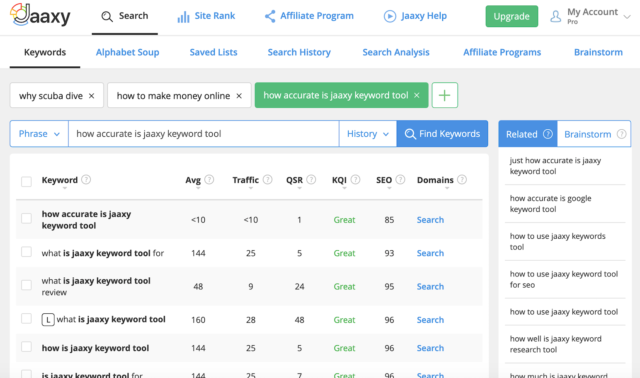Screen dimensions: 640x378
Task: Expand the My Account menu chevron
Action: (627, 17)
